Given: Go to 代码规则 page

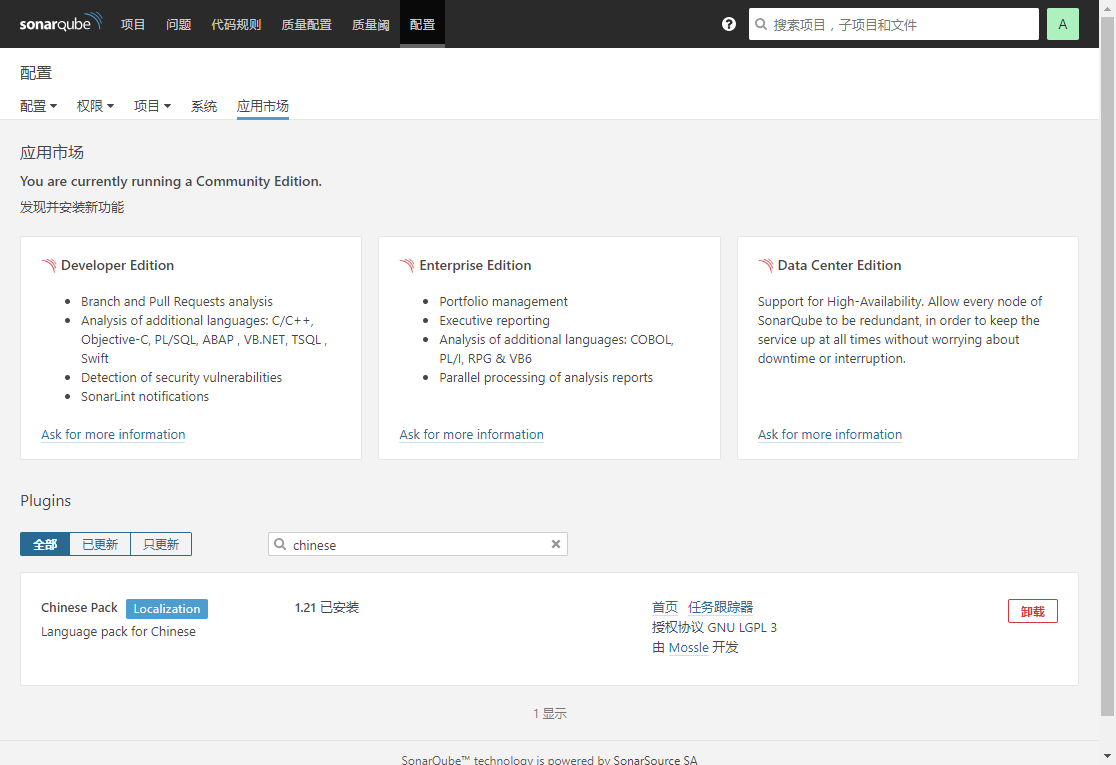Looking at the screenshot, I should 236,24.
